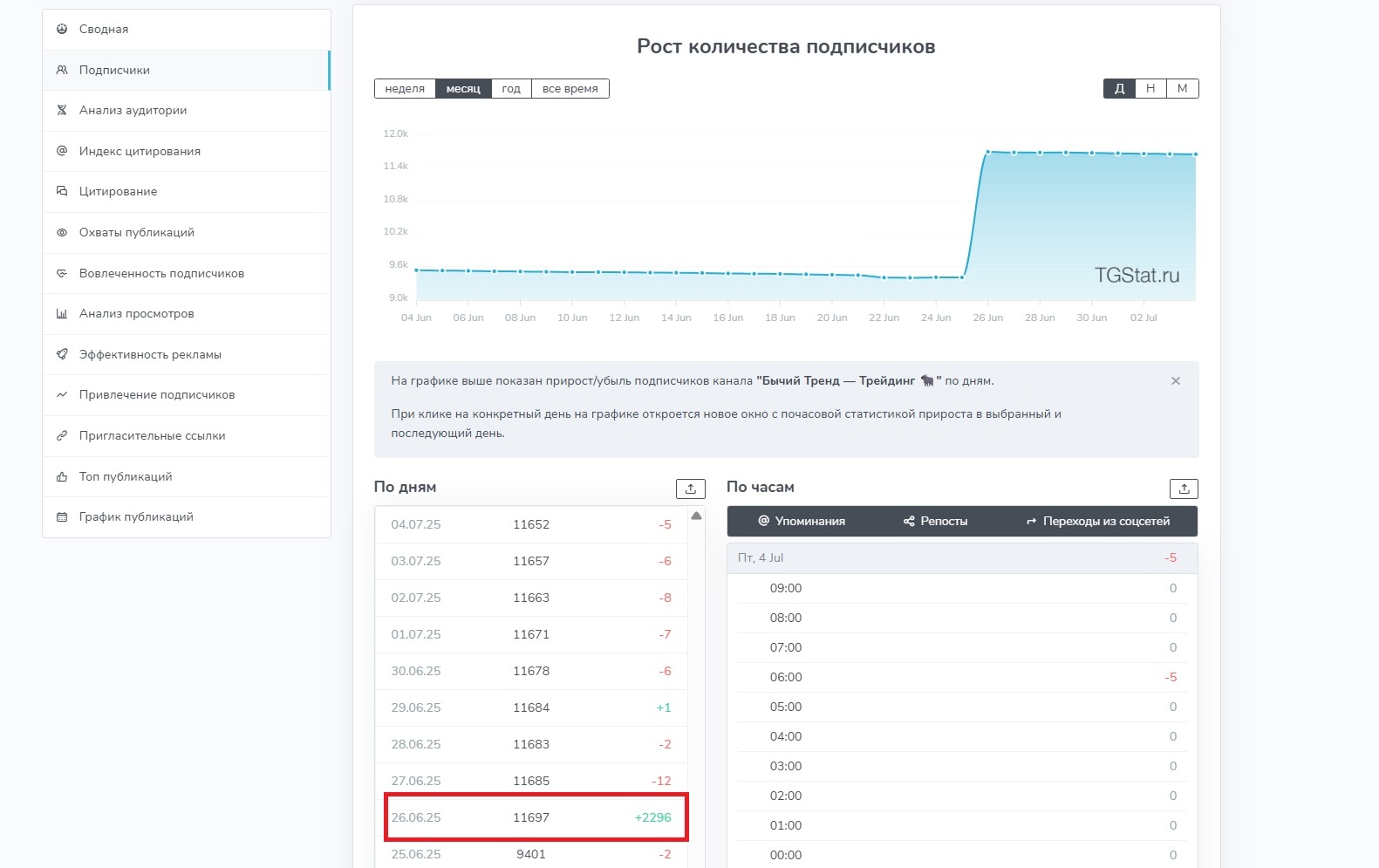This screenshot has height=868, width=1379.
Task: Open the Переходы из соцсетей tab
Action: click(x=1097, y=522)
